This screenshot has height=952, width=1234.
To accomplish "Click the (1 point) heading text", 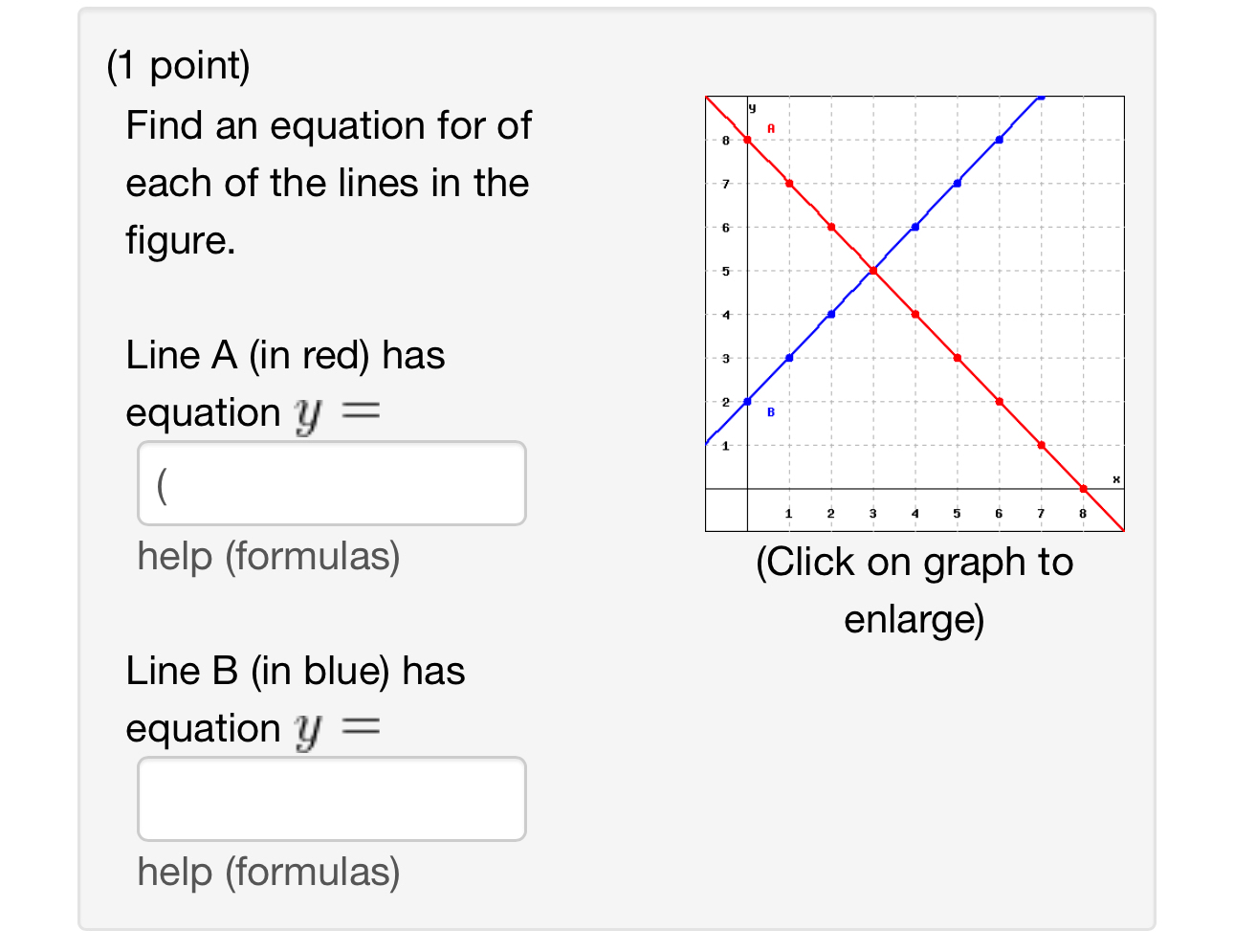I will [x=178, y=65].
